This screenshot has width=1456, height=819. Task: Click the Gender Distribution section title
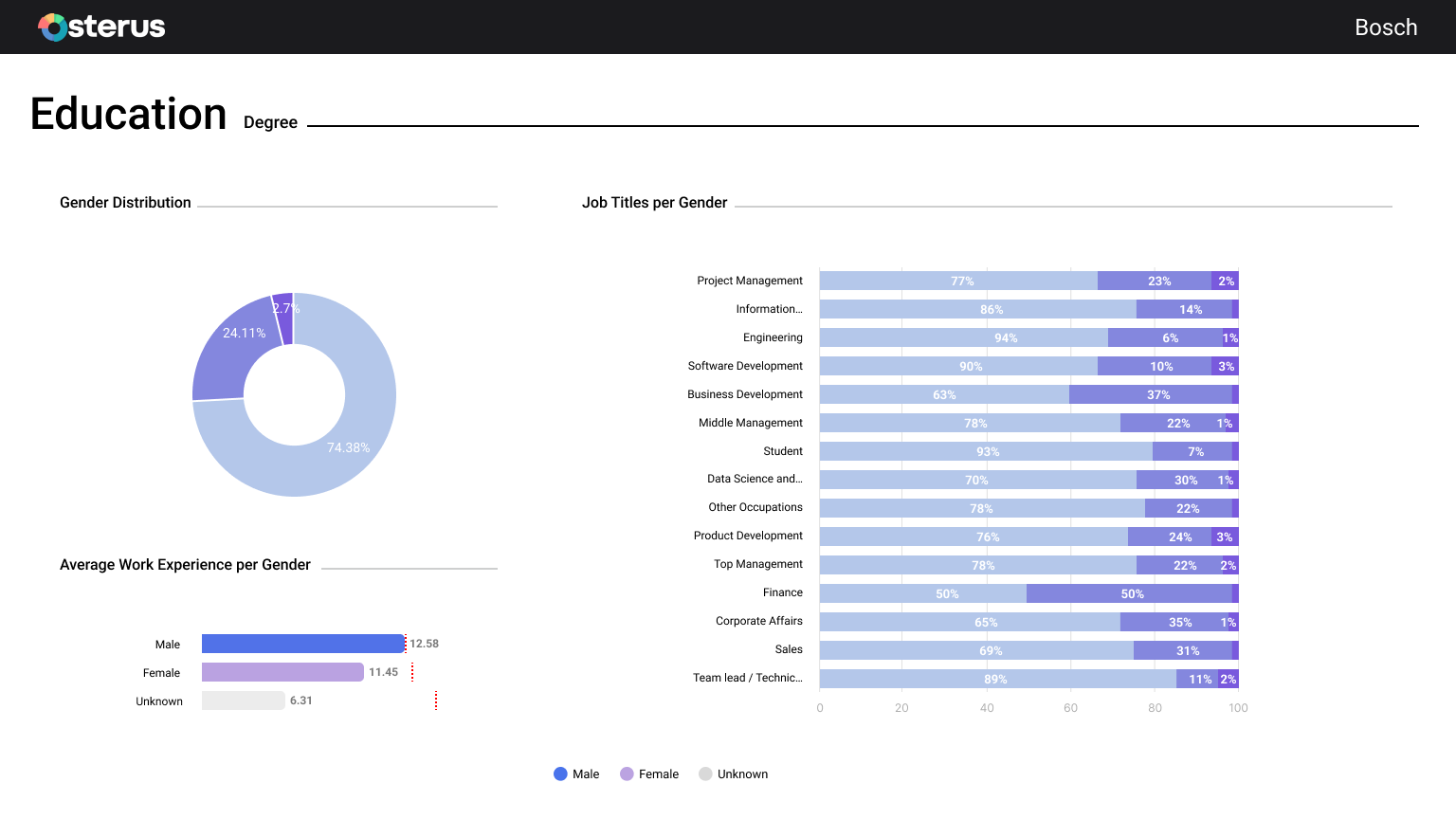pos(125,203)
